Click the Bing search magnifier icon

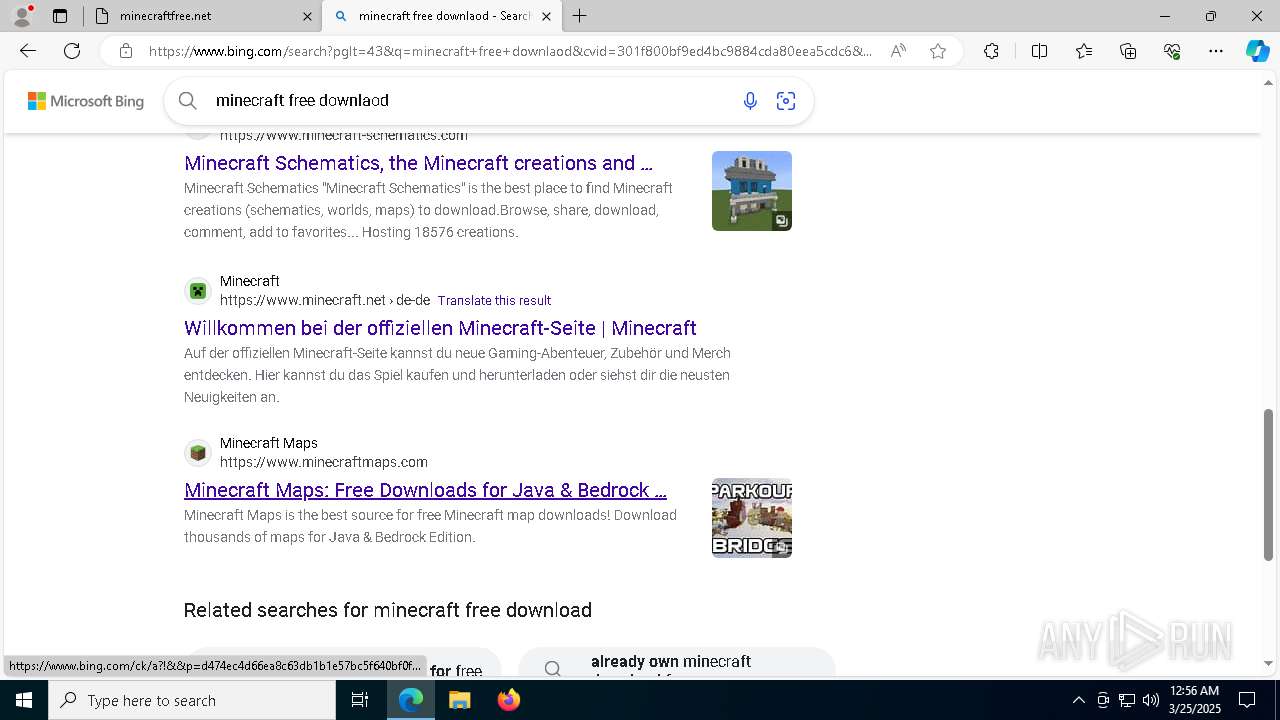point(187,100)
